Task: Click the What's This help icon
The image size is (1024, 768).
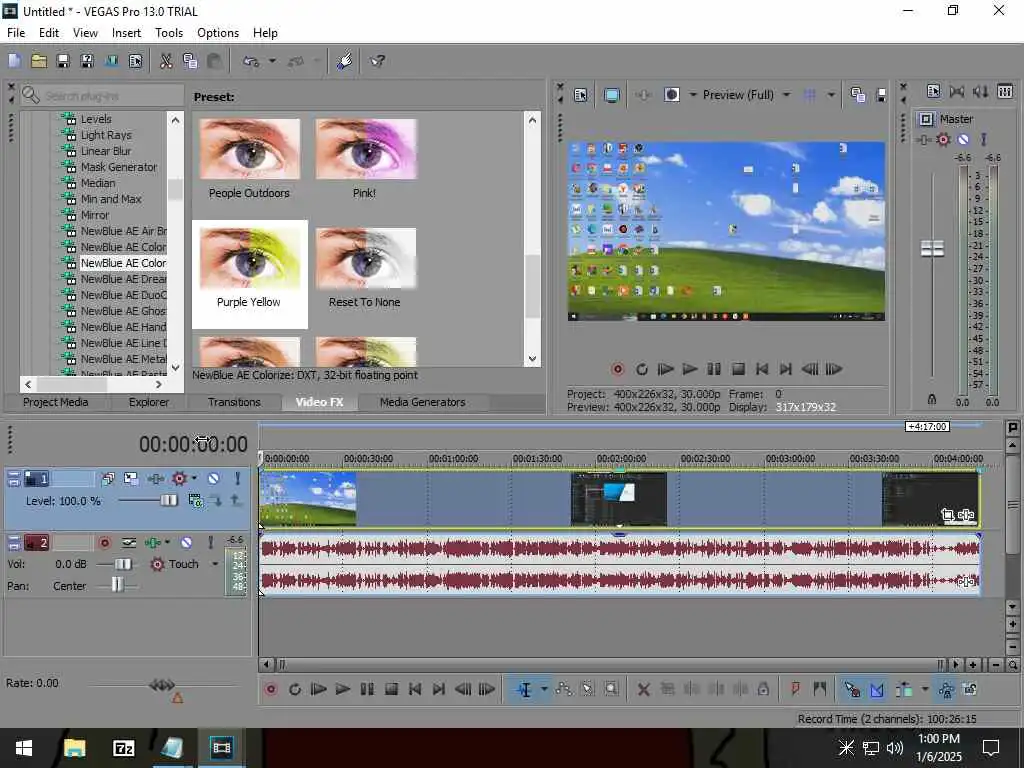Action: click(x=377, y=61)
